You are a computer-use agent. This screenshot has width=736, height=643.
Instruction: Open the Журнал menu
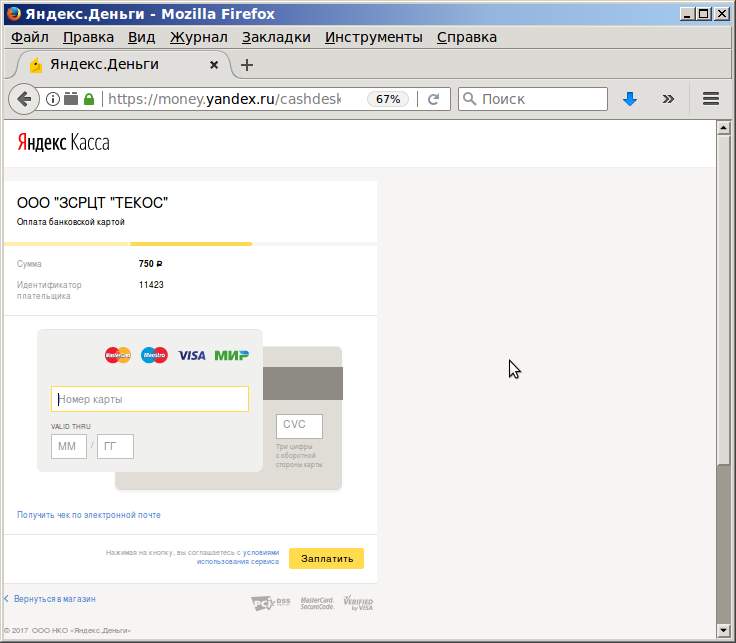199,37
